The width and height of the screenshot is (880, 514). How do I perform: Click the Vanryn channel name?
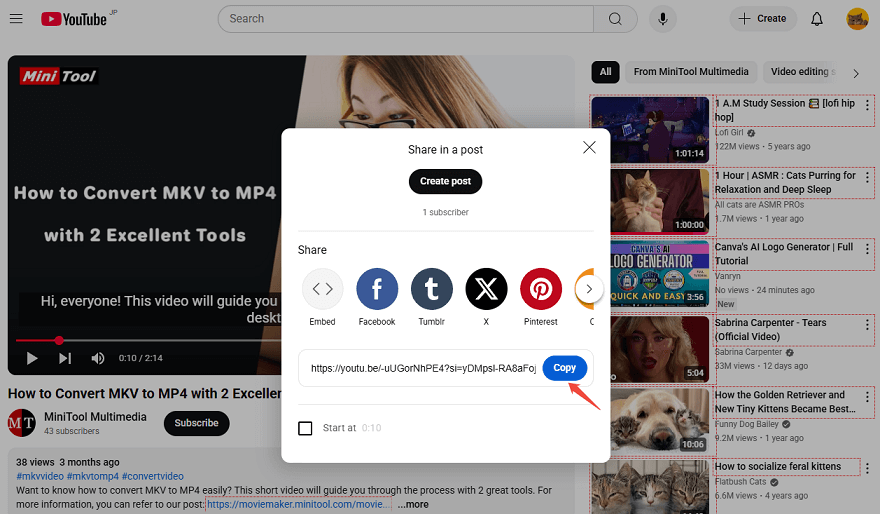[x=728, y=276]
